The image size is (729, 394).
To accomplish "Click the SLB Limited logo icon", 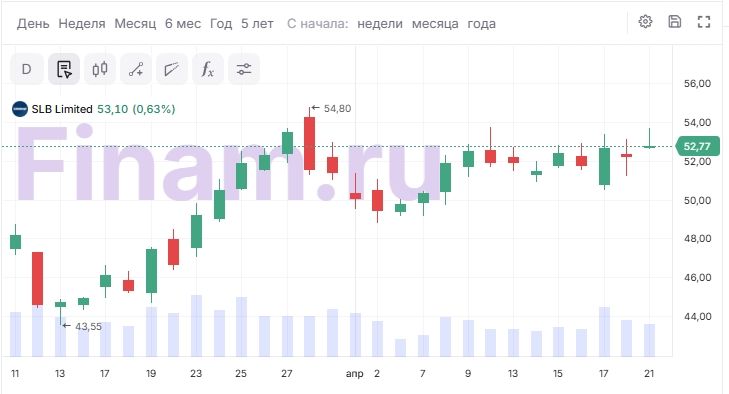I will click(x=20, y=109).
